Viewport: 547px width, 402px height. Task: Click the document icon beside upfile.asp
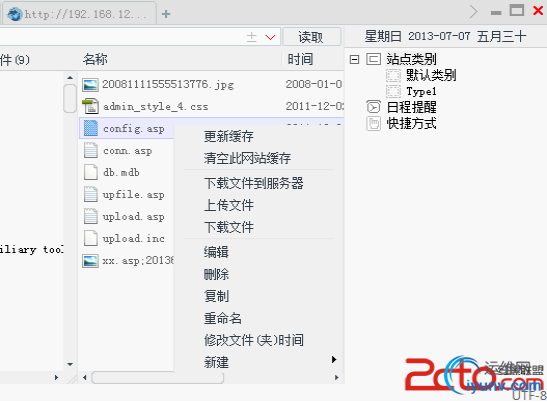coord(91,194)
